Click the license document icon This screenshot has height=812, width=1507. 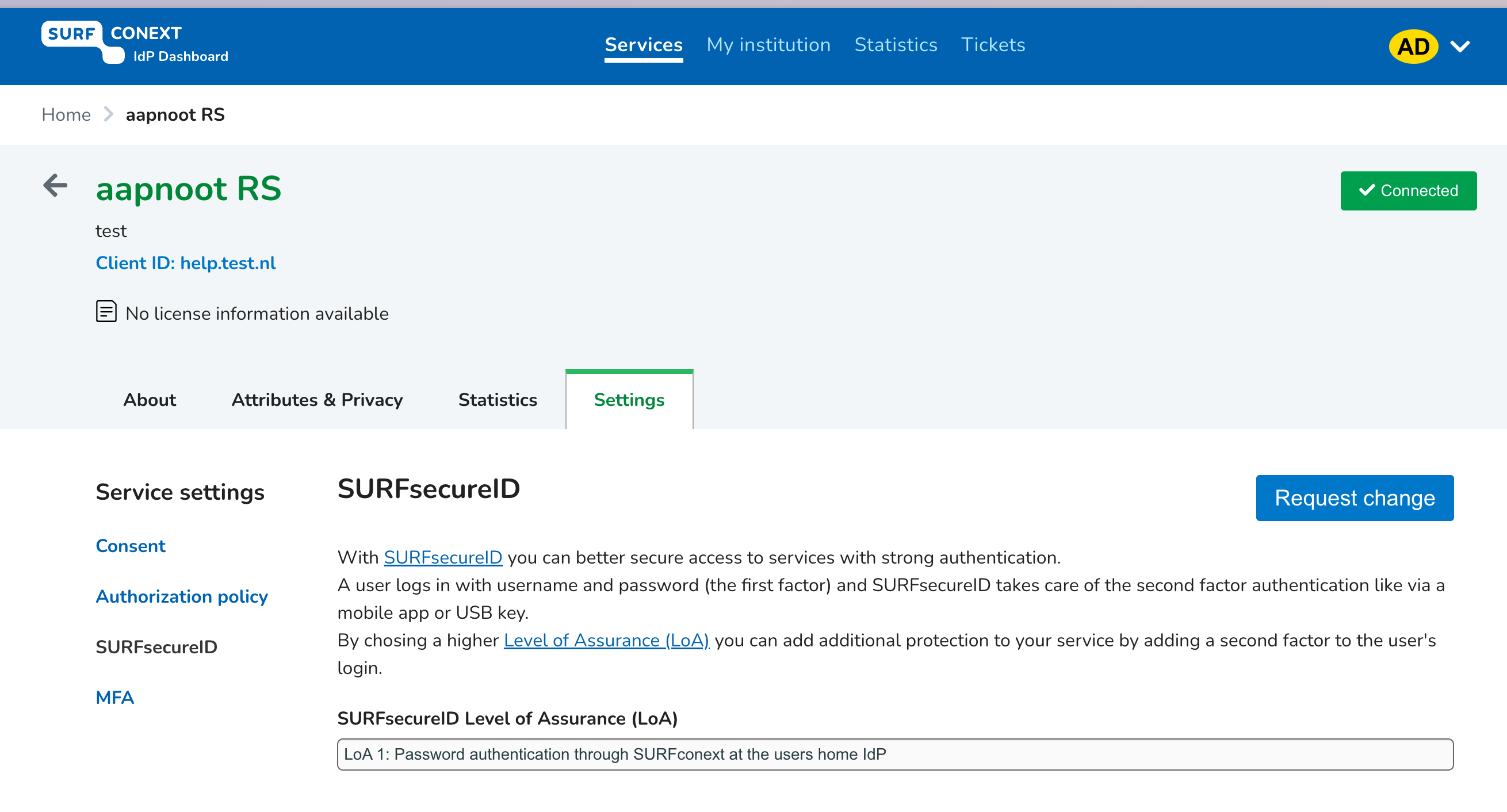pyautogui.click(x=106, y=311)
